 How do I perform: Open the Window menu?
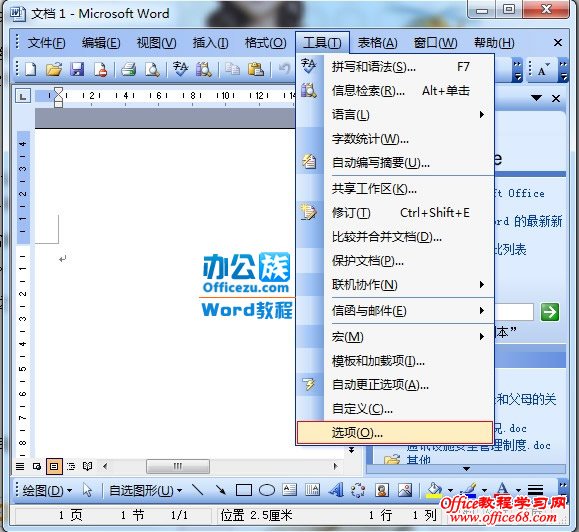(435, 43)
